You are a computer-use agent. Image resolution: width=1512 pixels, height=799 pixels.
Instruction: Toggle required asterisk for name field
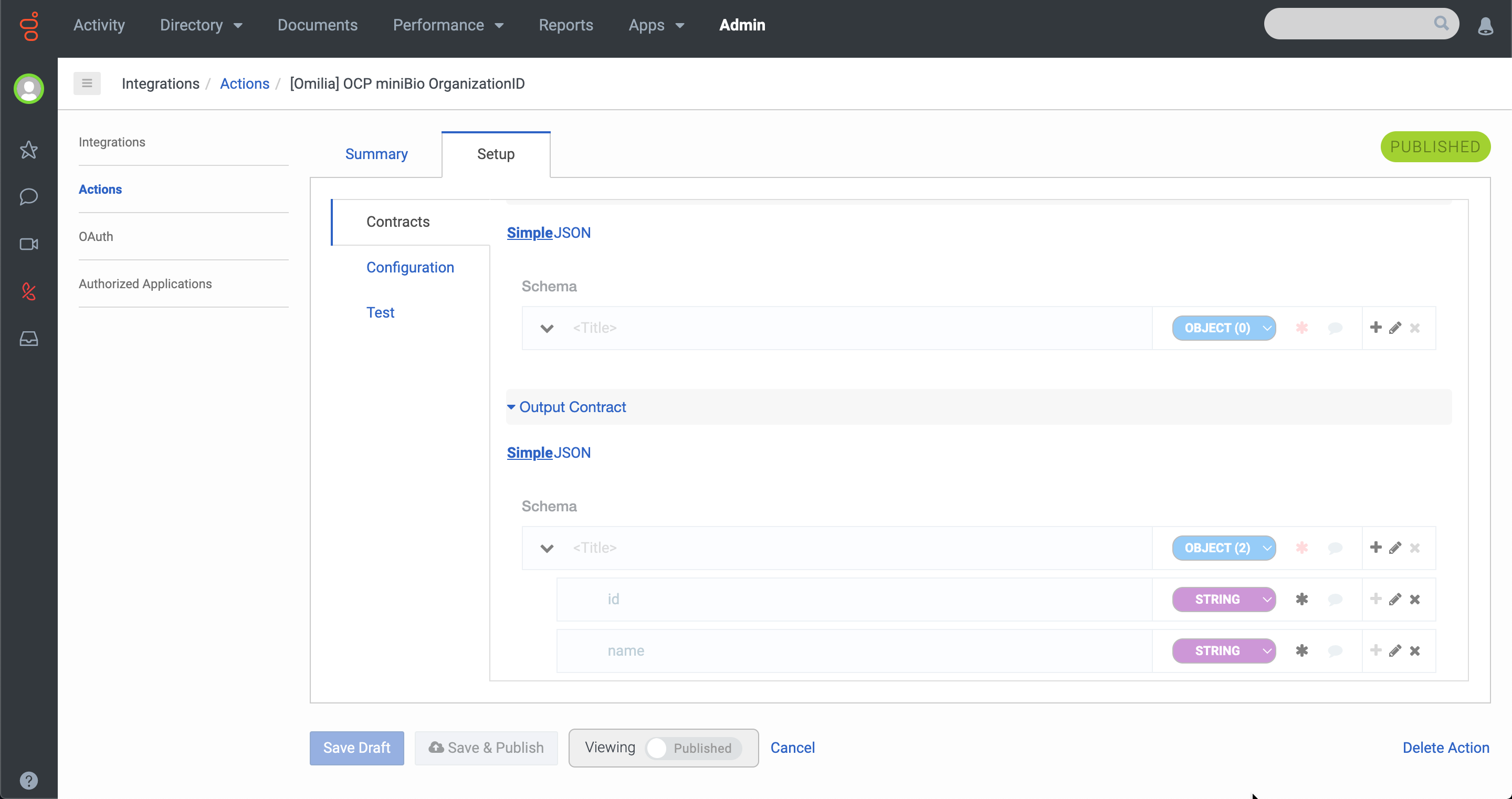click(x=1301, y=651)
